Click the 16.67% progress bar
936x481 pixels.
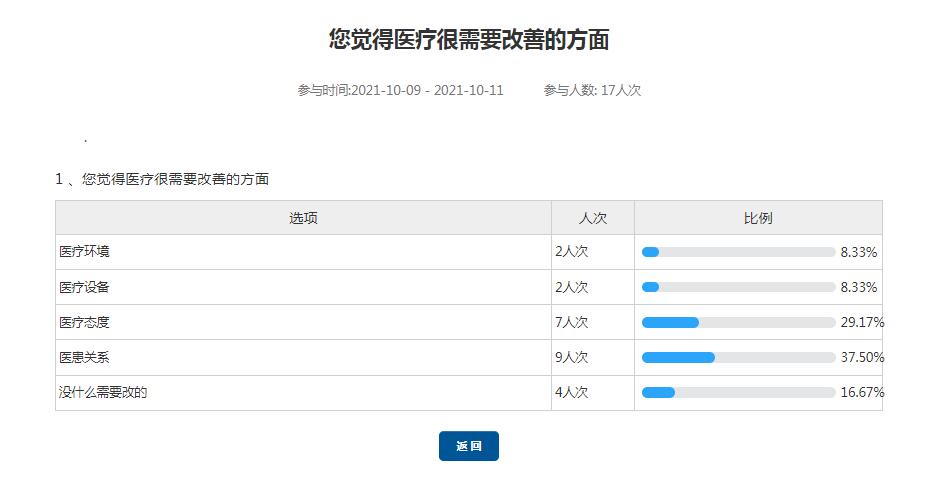point(738,393)
